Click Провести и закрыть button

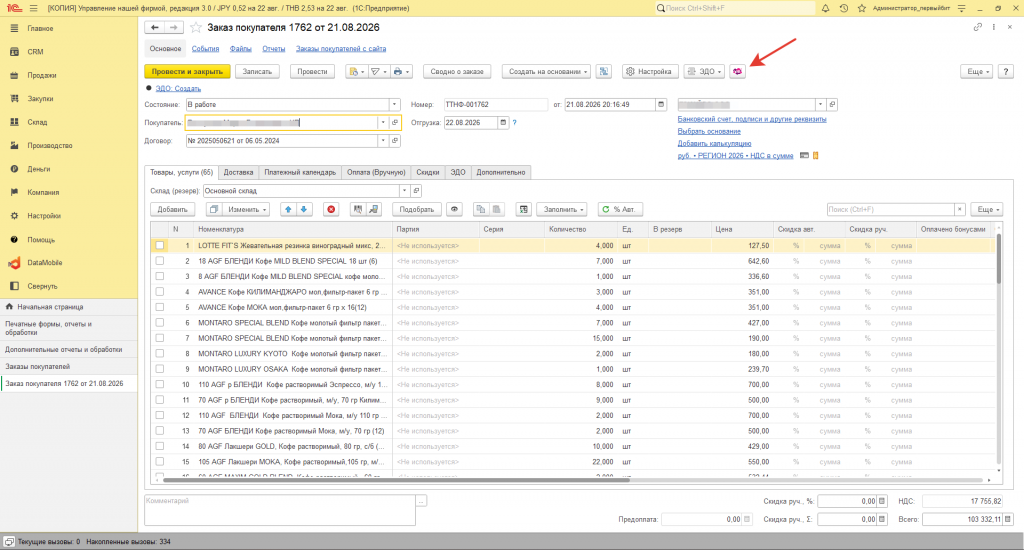[x=187, y=71]
